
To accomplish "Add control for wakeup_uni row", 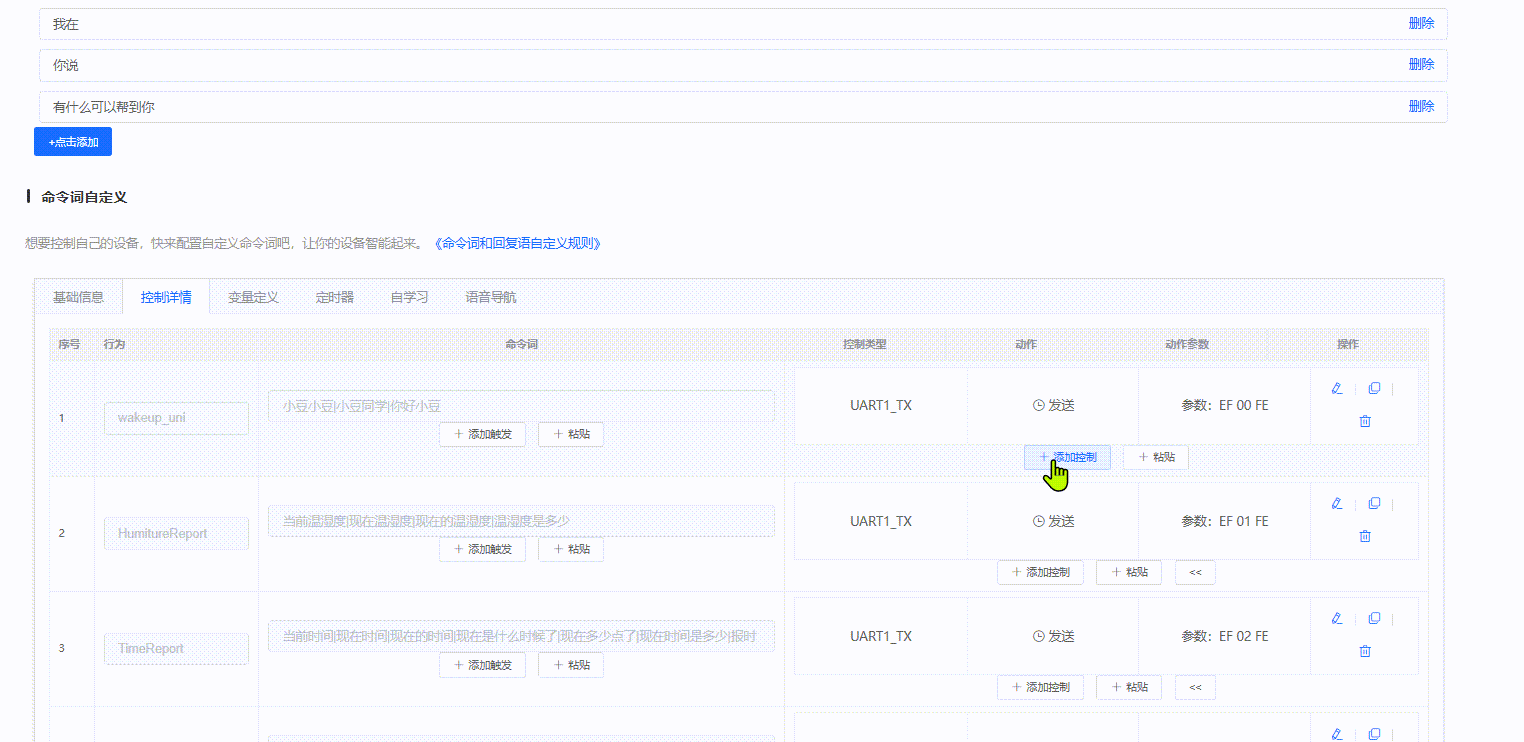I will coord(1067,457).
